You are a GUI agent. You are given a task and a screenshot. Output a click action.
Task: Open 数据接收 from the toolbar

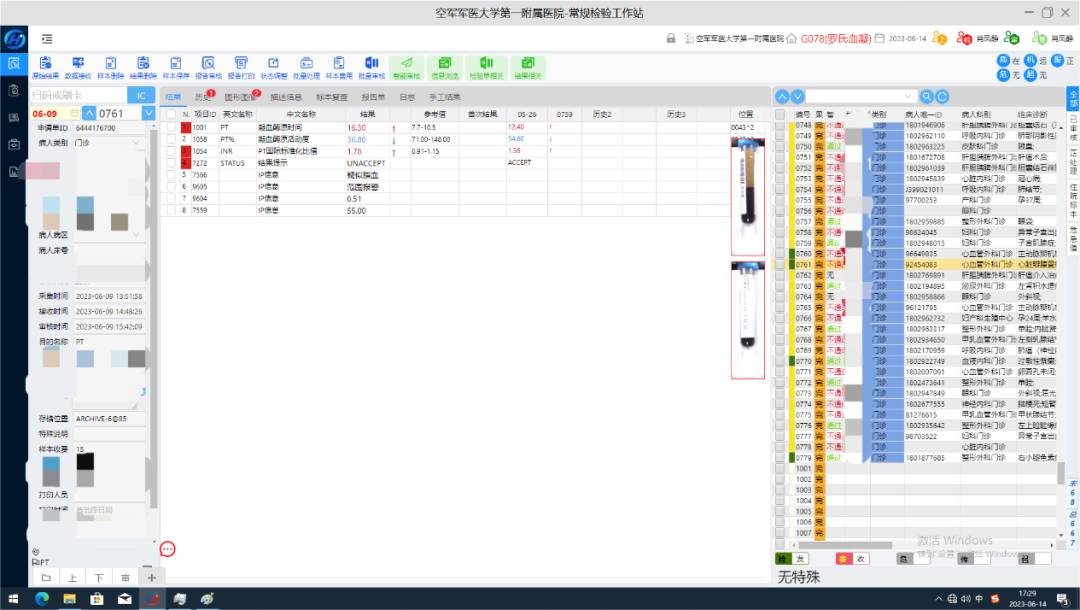(78, 67)
